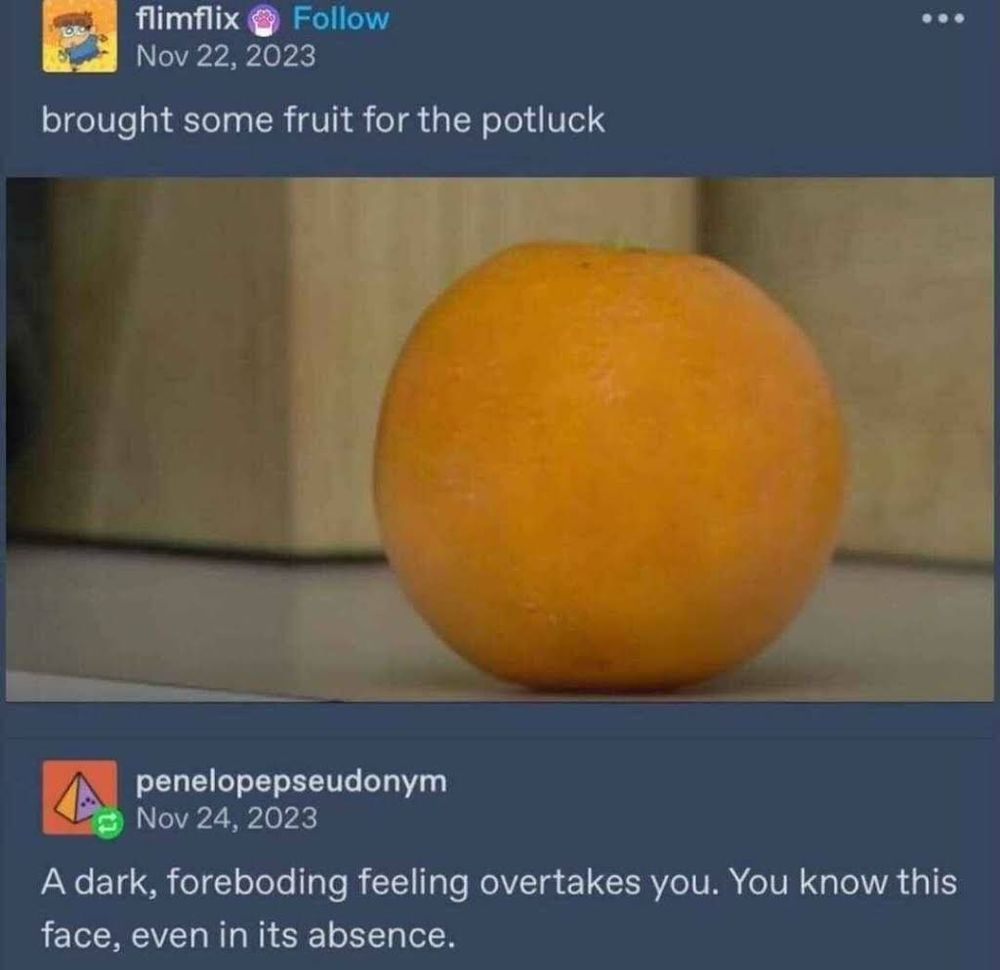
Task: Click the green reblog badge icon
Action: point(107,823)
